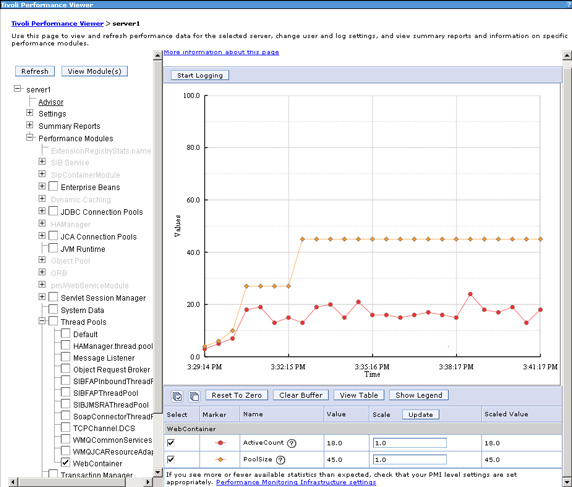Open Performance Monitoring Infrastructure settings link

click(x=296, y=482)
